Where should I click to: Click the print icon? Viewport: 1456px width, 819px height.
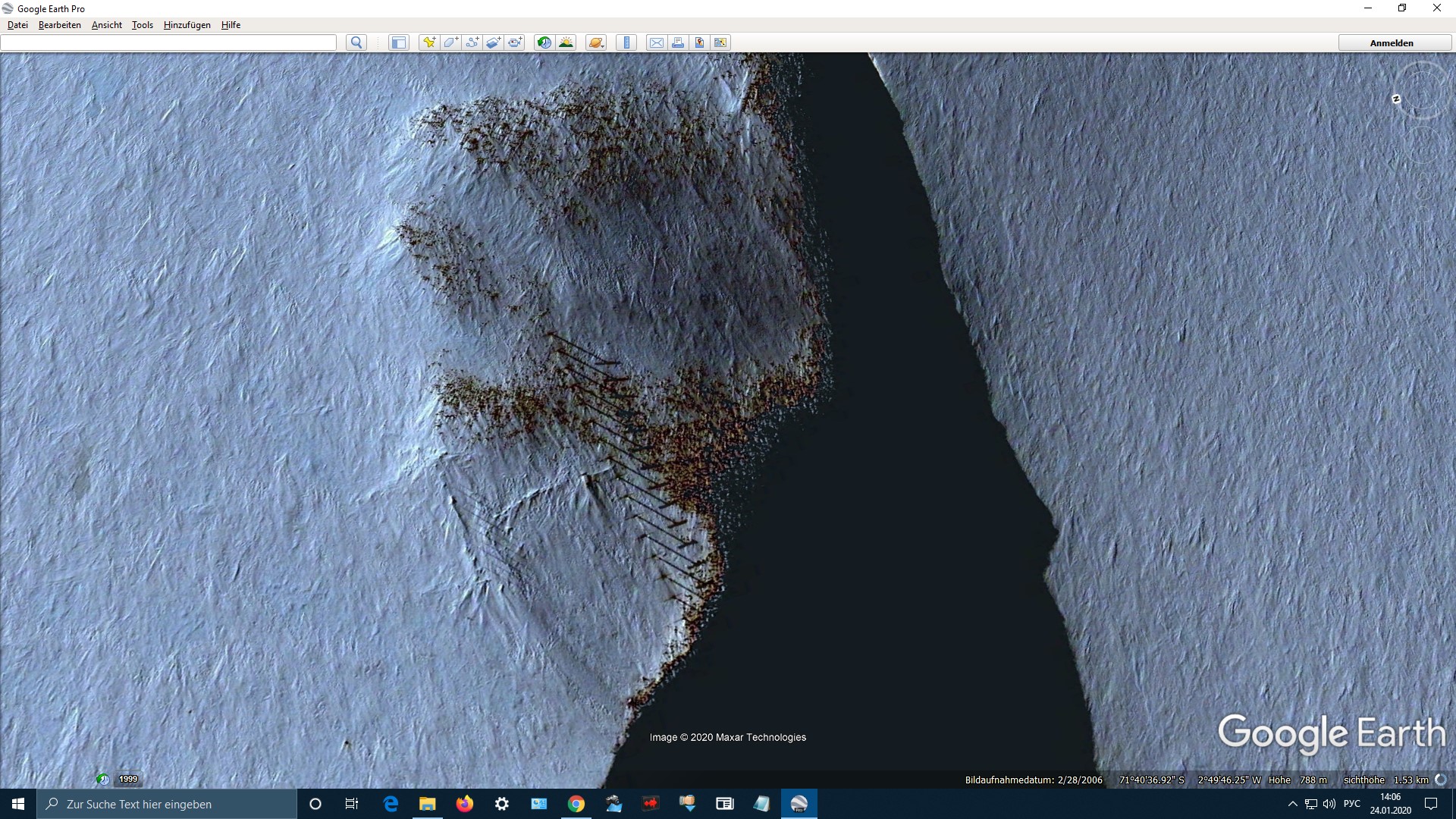[677, 42]
